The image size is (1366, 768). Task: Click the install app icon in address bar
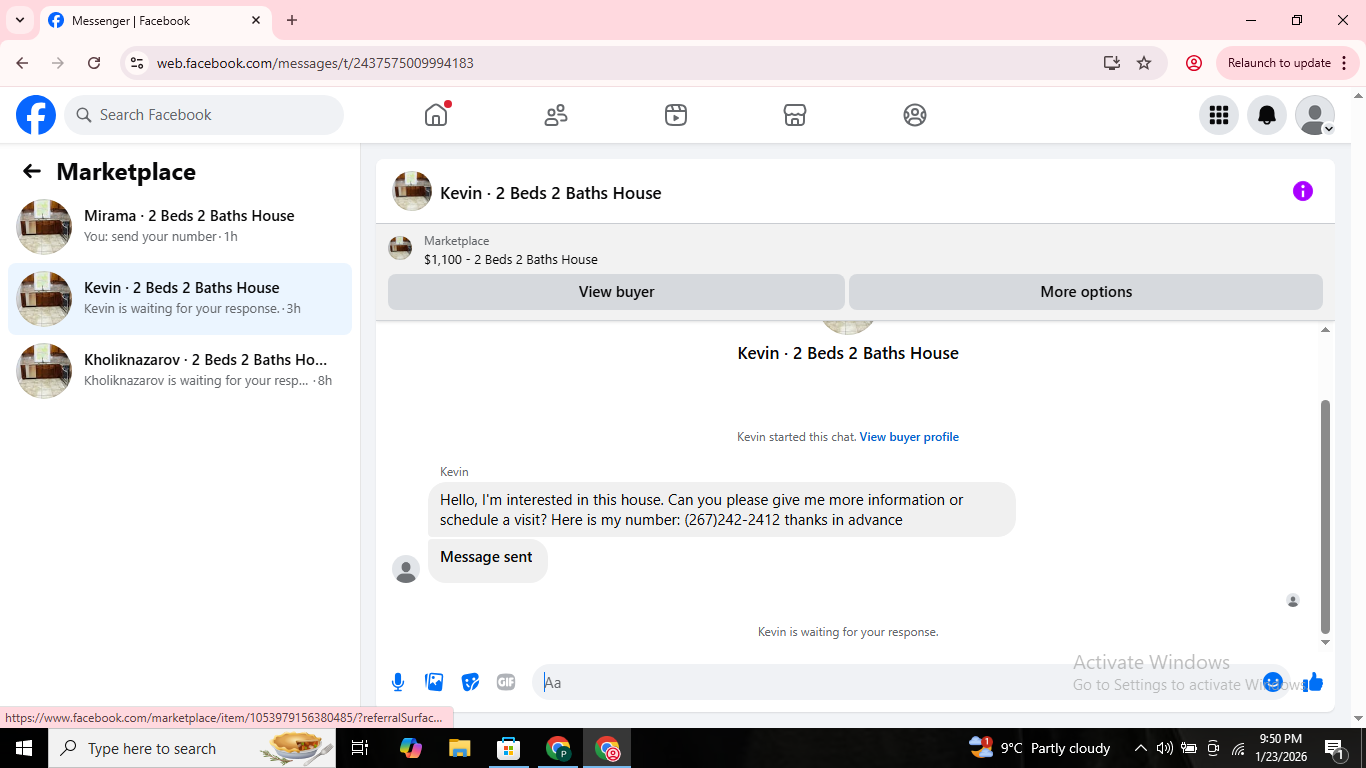[1112, 63]
